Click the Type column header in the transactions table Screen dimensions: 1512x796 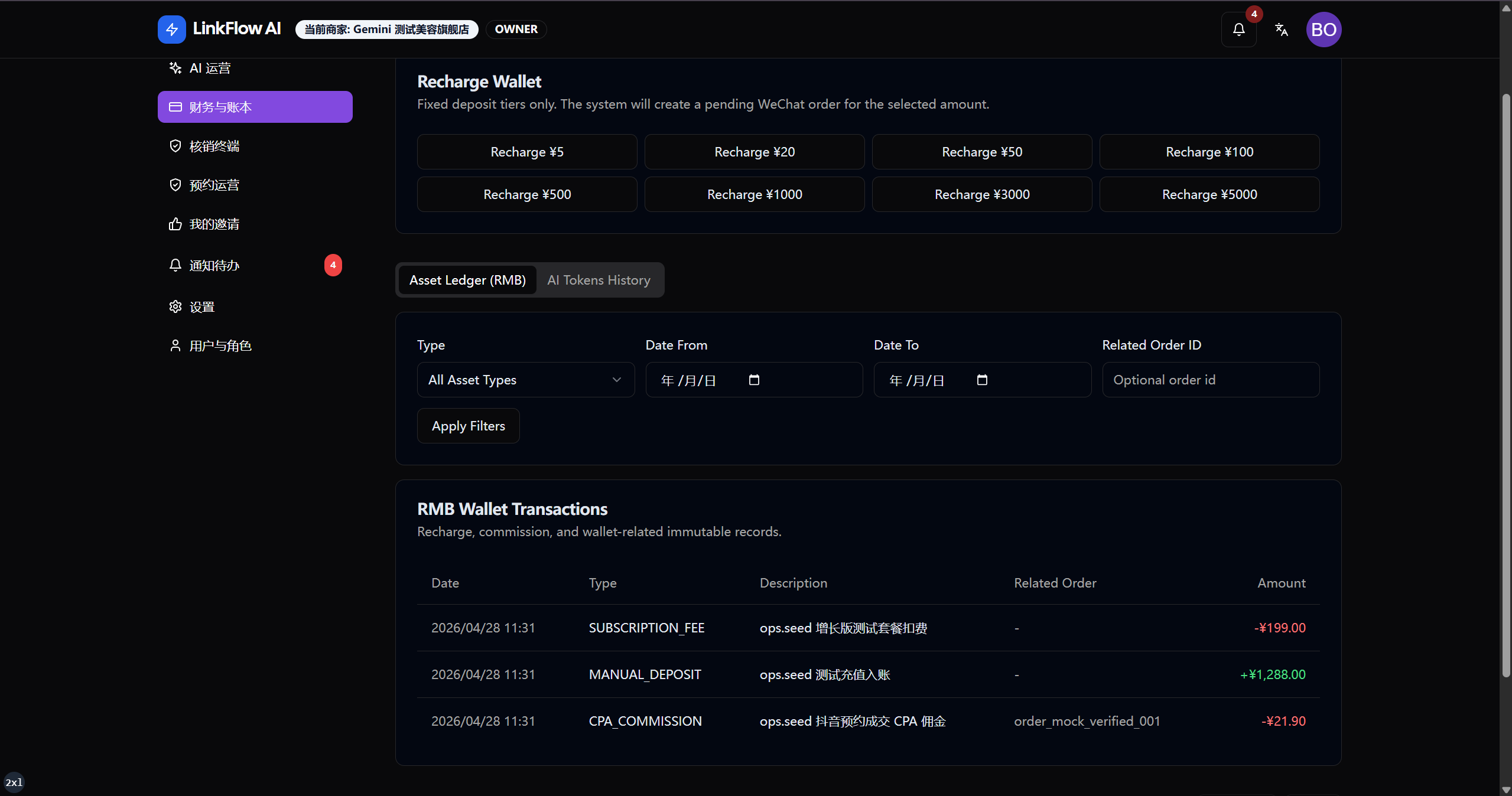pos(603,583)
